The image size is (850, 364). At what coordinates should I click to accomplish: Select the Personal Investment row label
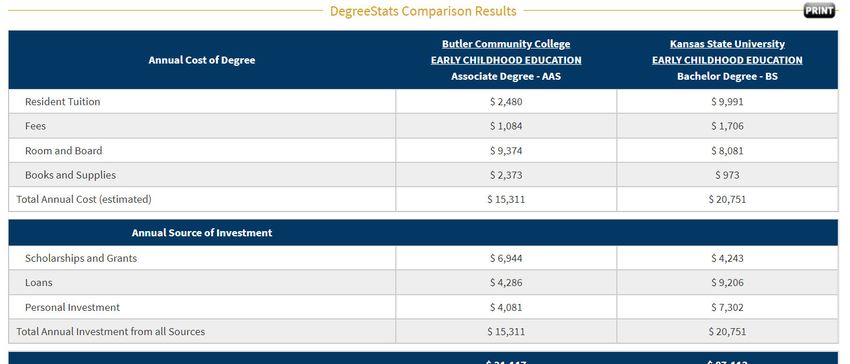pyautogui.click(x=72, y=307)
